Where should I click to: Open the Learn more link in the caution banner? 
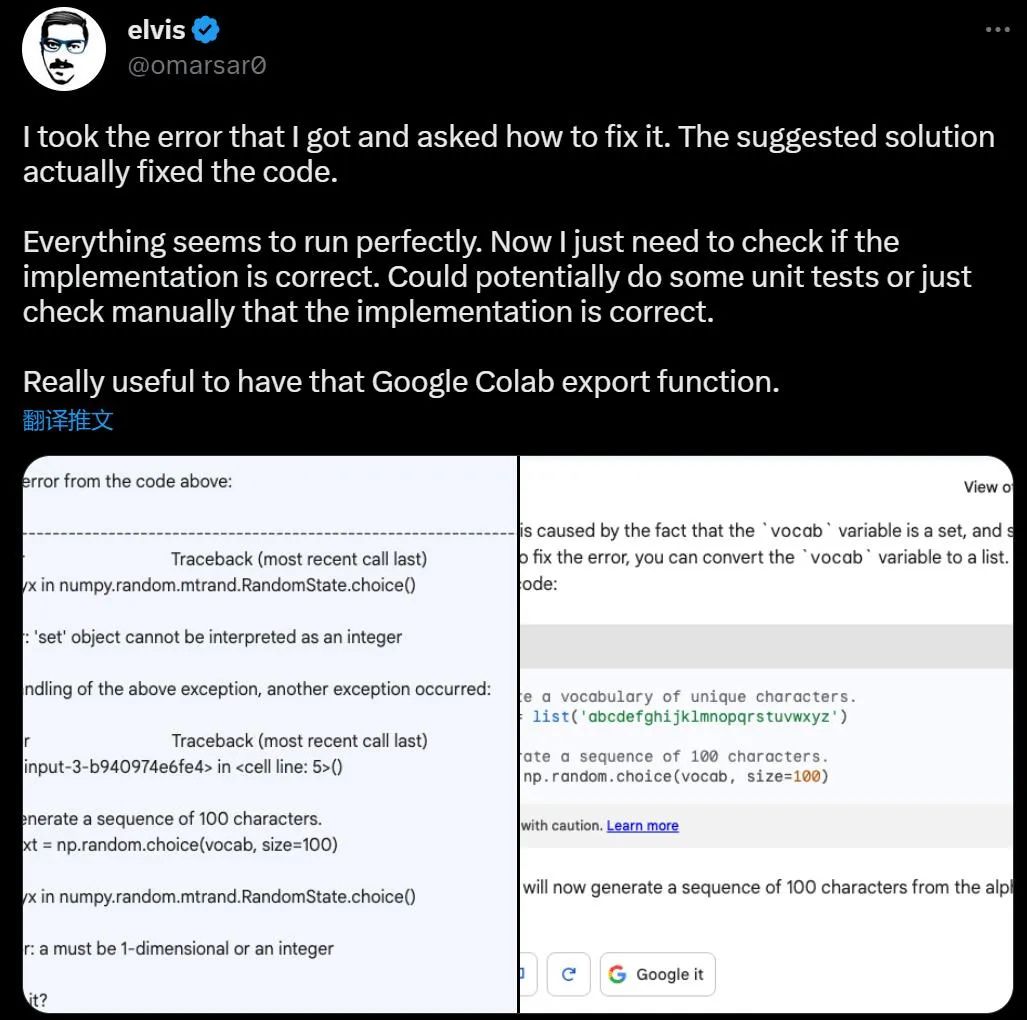tap(643, 826)
